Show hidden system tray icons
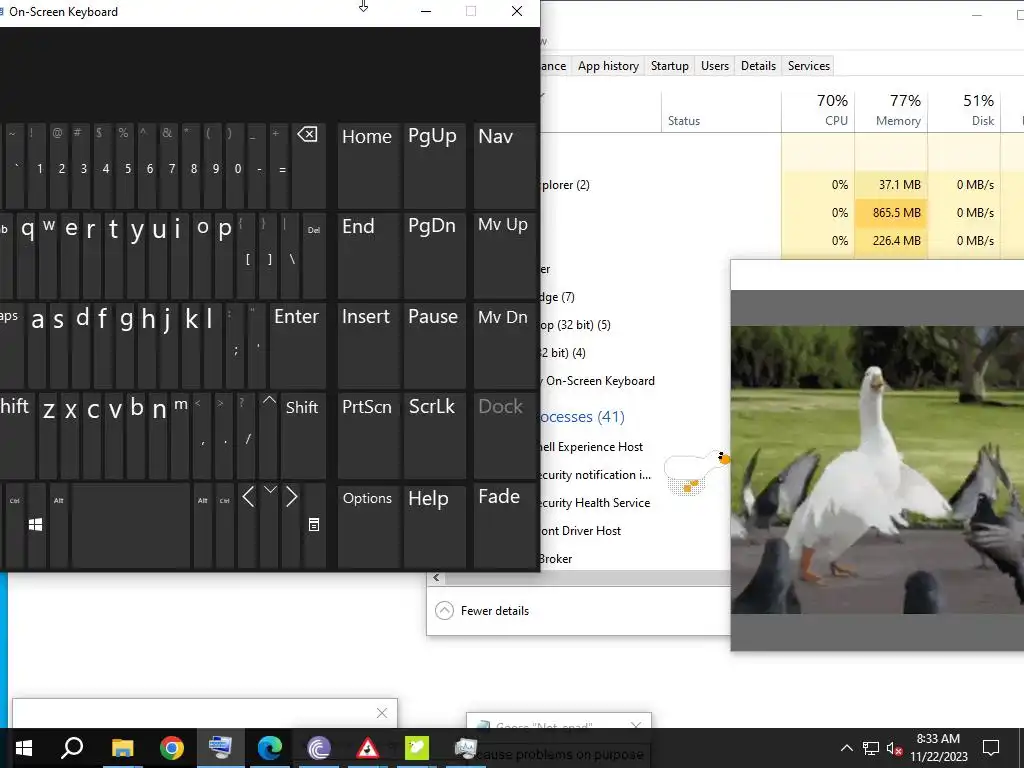Image resolution: width=1024 pixels, height=768 pixels. pos(846,748)
